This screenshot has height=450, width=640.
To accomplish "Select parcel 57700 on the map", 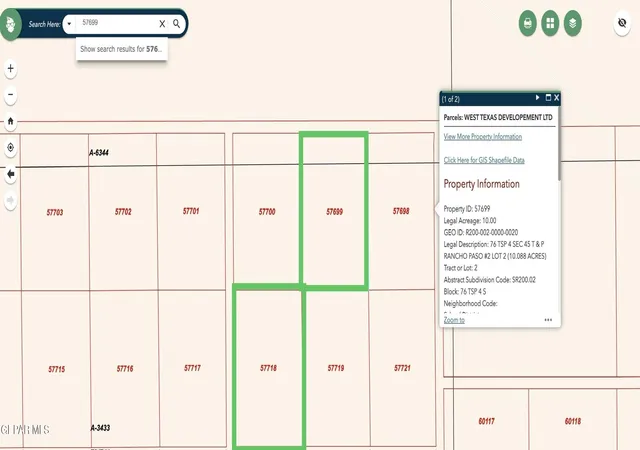I will point(267,212).
